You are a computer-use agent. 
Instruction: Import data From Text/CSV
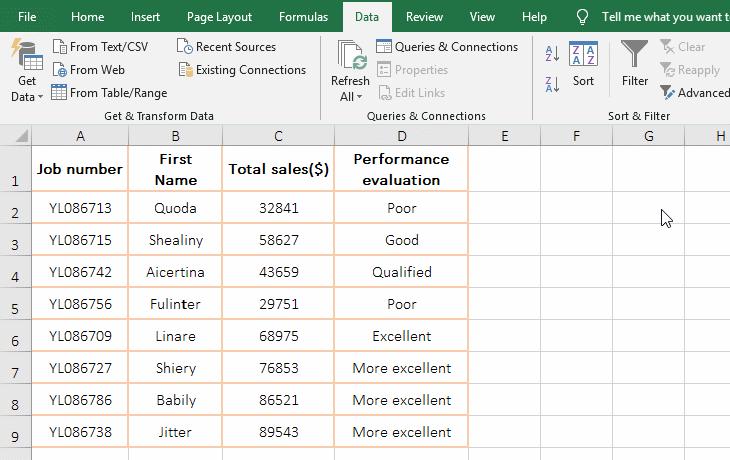tap(99, 46)
